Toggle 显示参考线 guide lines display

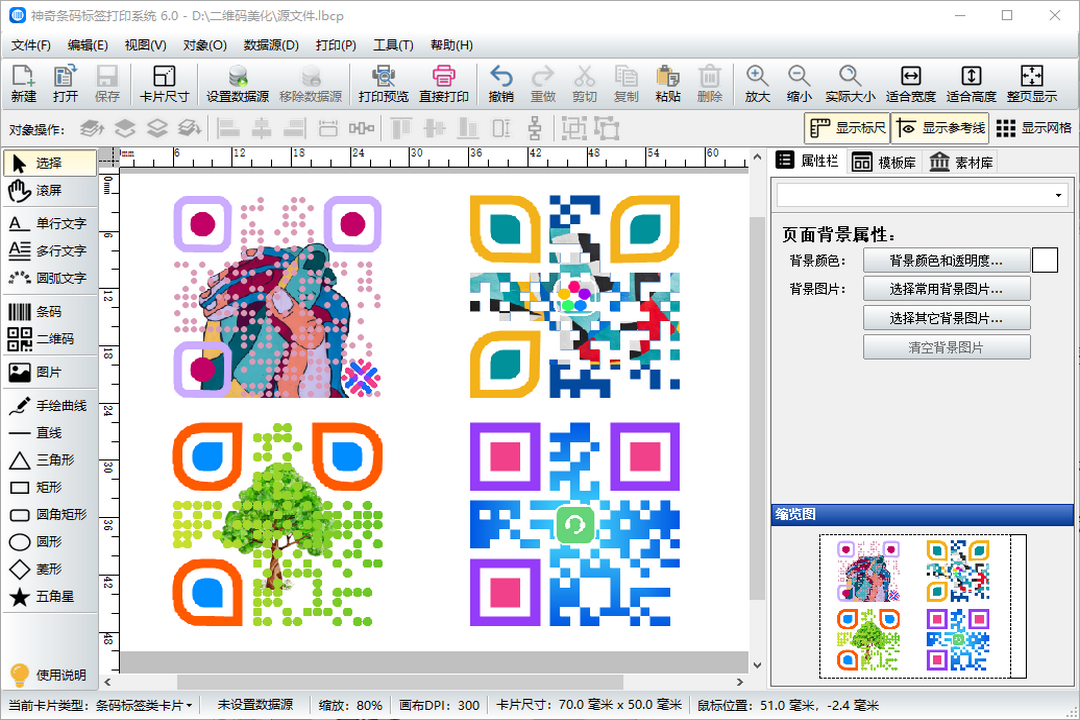pyautogui.click(x=939, y=128)
